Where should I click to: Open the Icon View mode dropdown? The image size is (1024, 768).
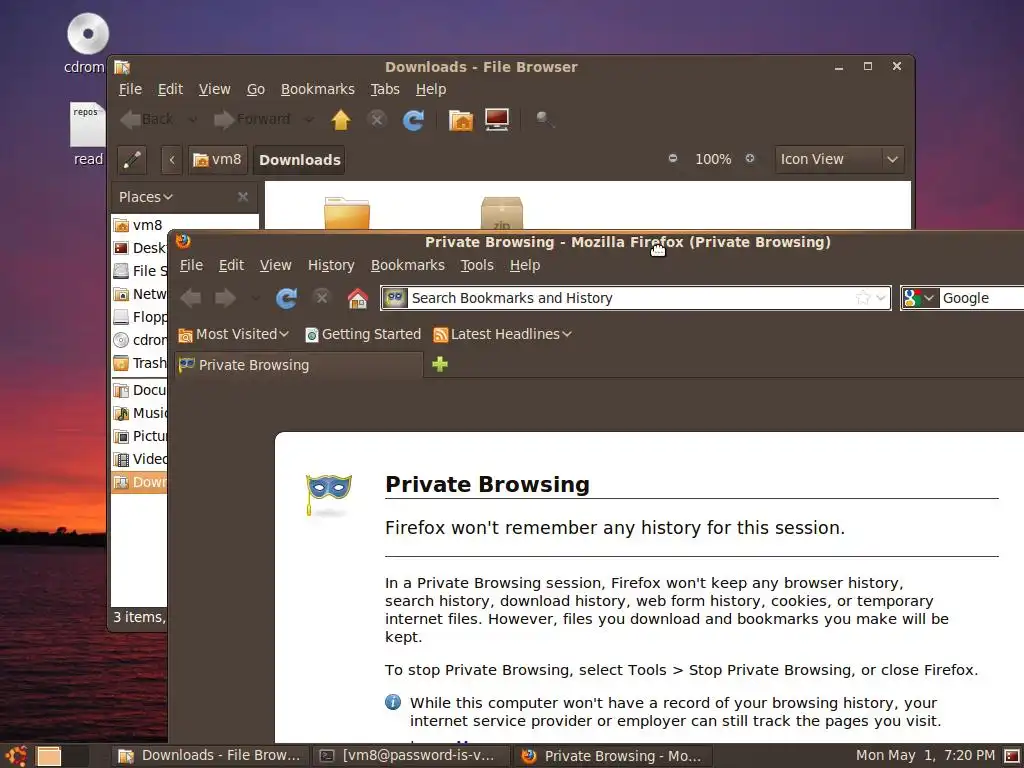pyautogui.click(x=839, y=159)
